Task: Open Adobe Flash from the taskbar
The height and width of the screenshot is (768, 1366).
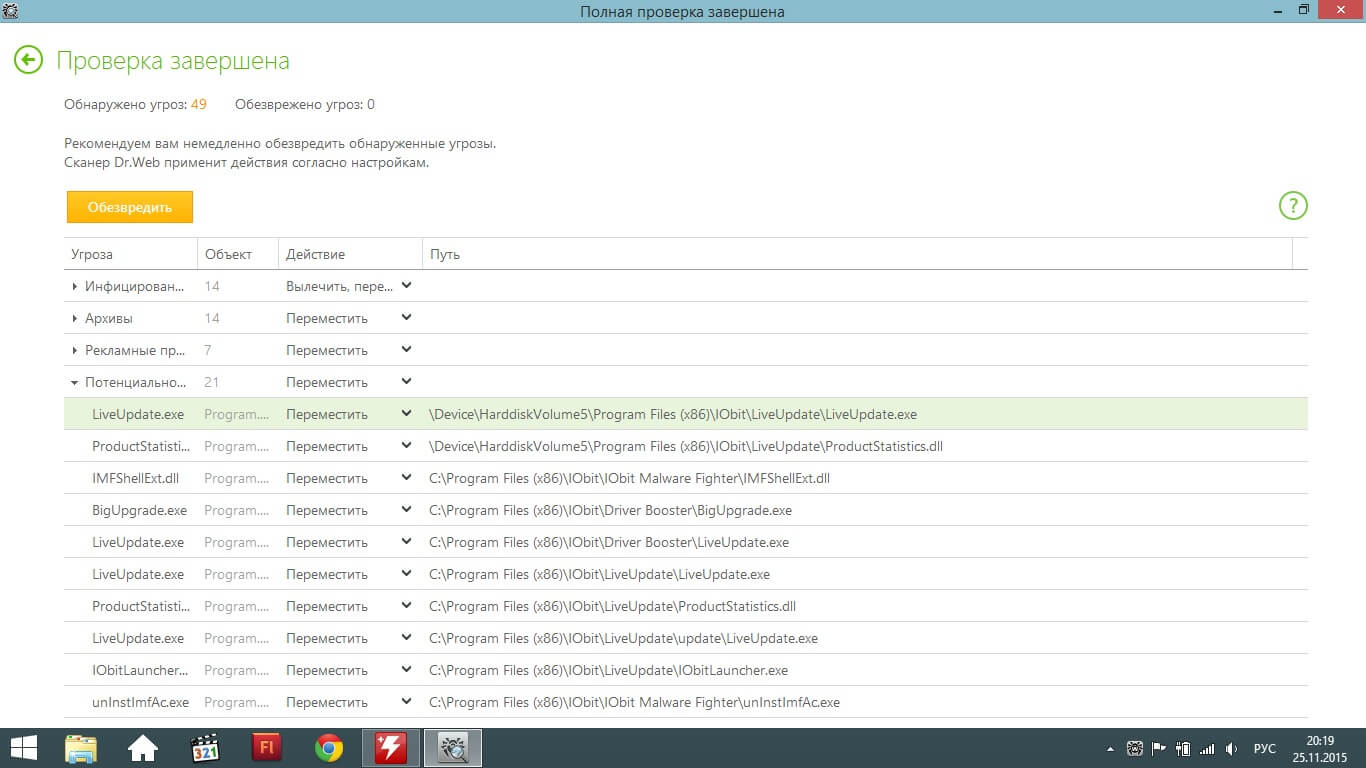Action: pos(266,748)
